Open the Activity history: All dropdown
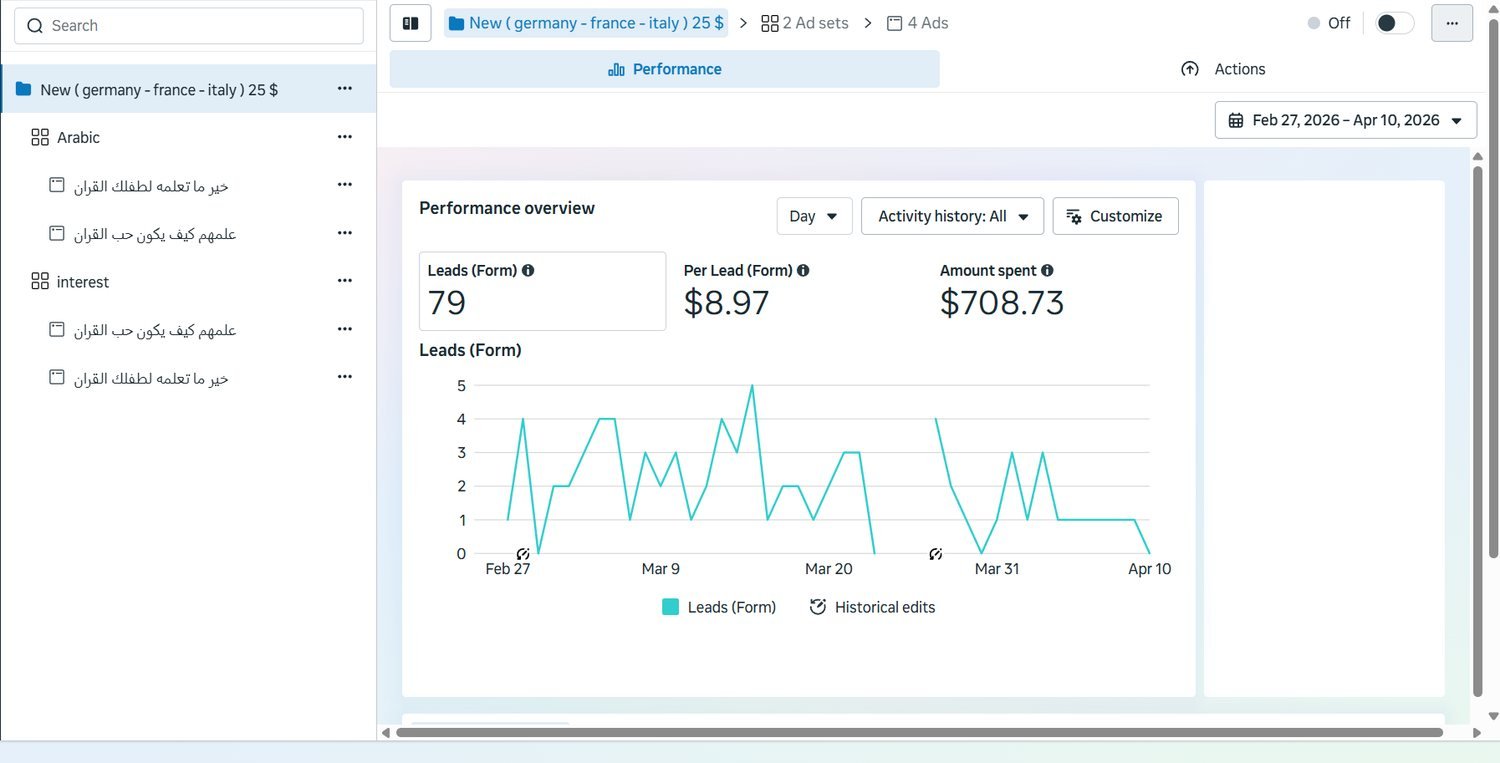Viewport: 1500px width, 763px height. (952, 216)
